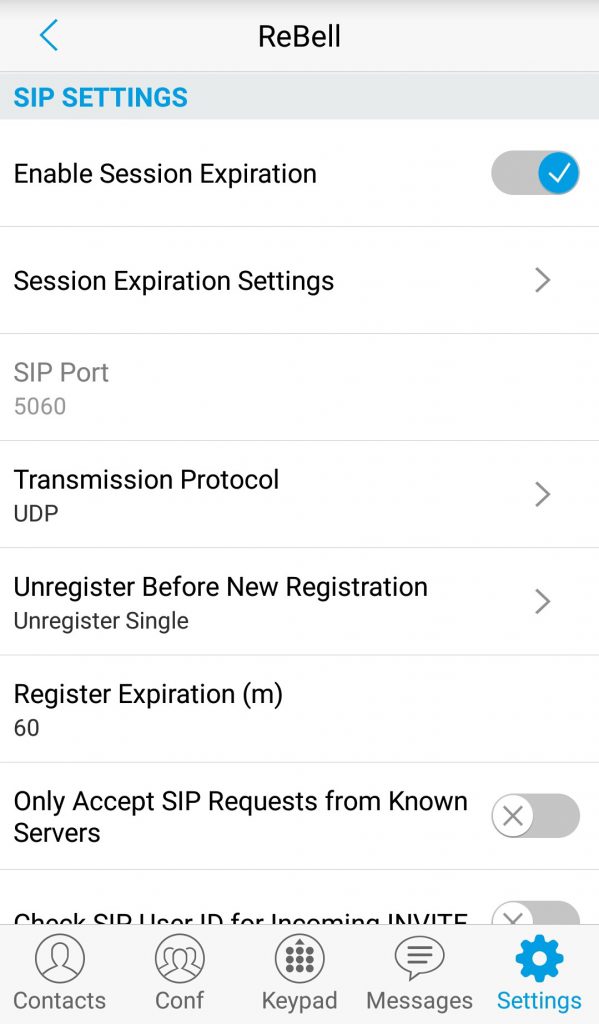Switch to the Messages tab label
This screenshot has width=599, height=1024.
(x=419, y=1000)
